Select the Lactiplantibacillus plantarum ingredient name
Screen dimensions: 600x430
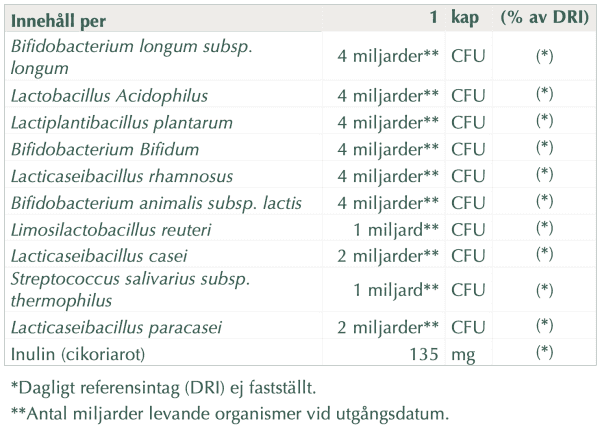pyautogui.click(x=121, y=122)
